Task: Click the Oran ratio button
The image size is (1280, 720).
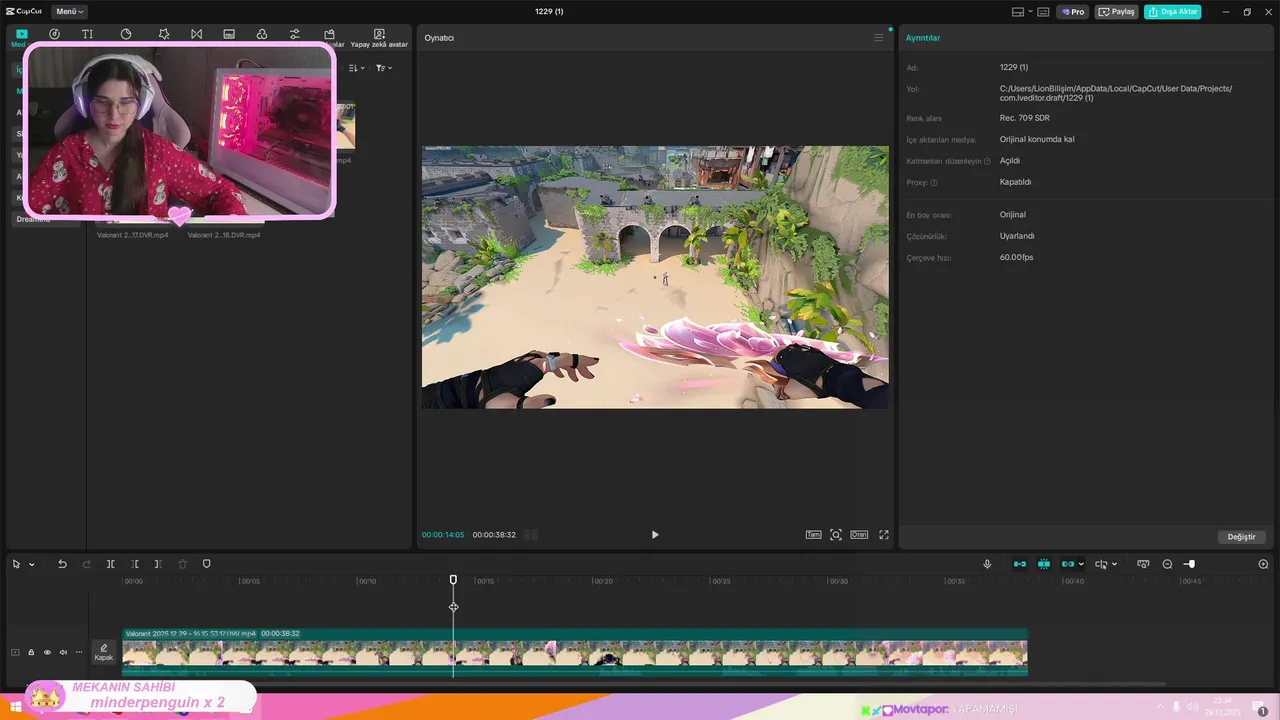Action: pyautogui.click(x=859, y=535)
